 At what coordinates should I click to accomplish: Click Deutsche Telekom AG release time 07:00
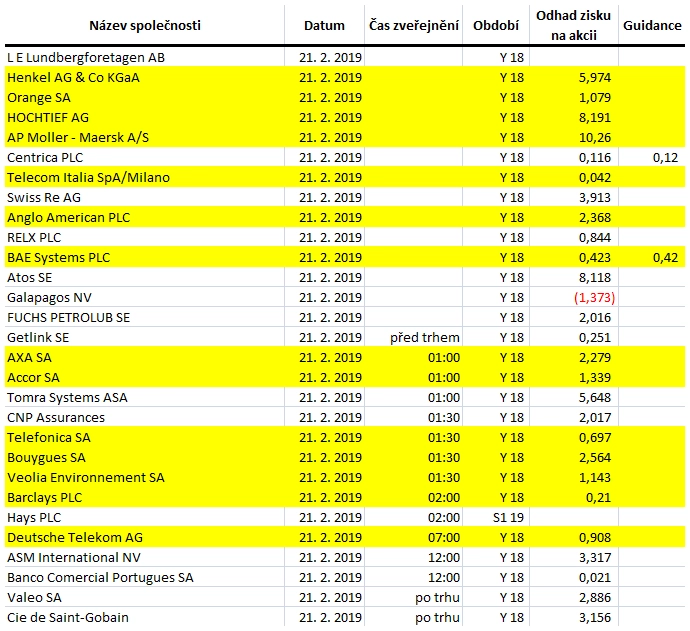pyautogui.click(x=444, y=537)
